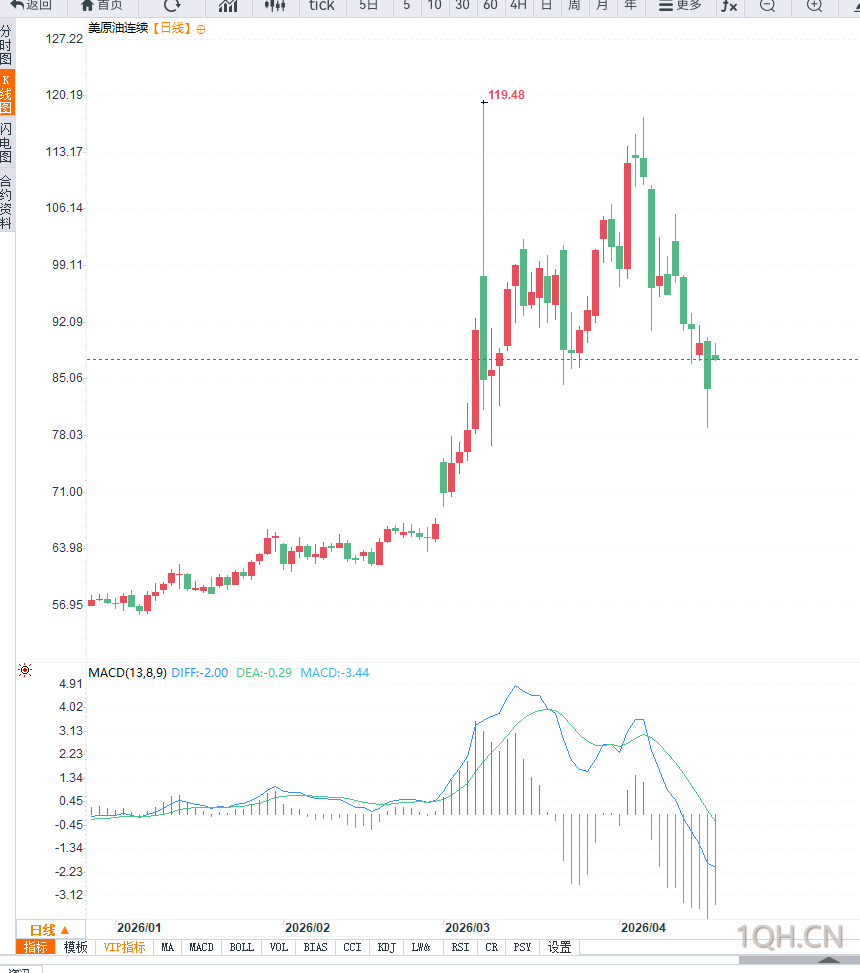Open the 合约资料 side tab
Screen dimensions: 860x973
click(x=7, y=202)
